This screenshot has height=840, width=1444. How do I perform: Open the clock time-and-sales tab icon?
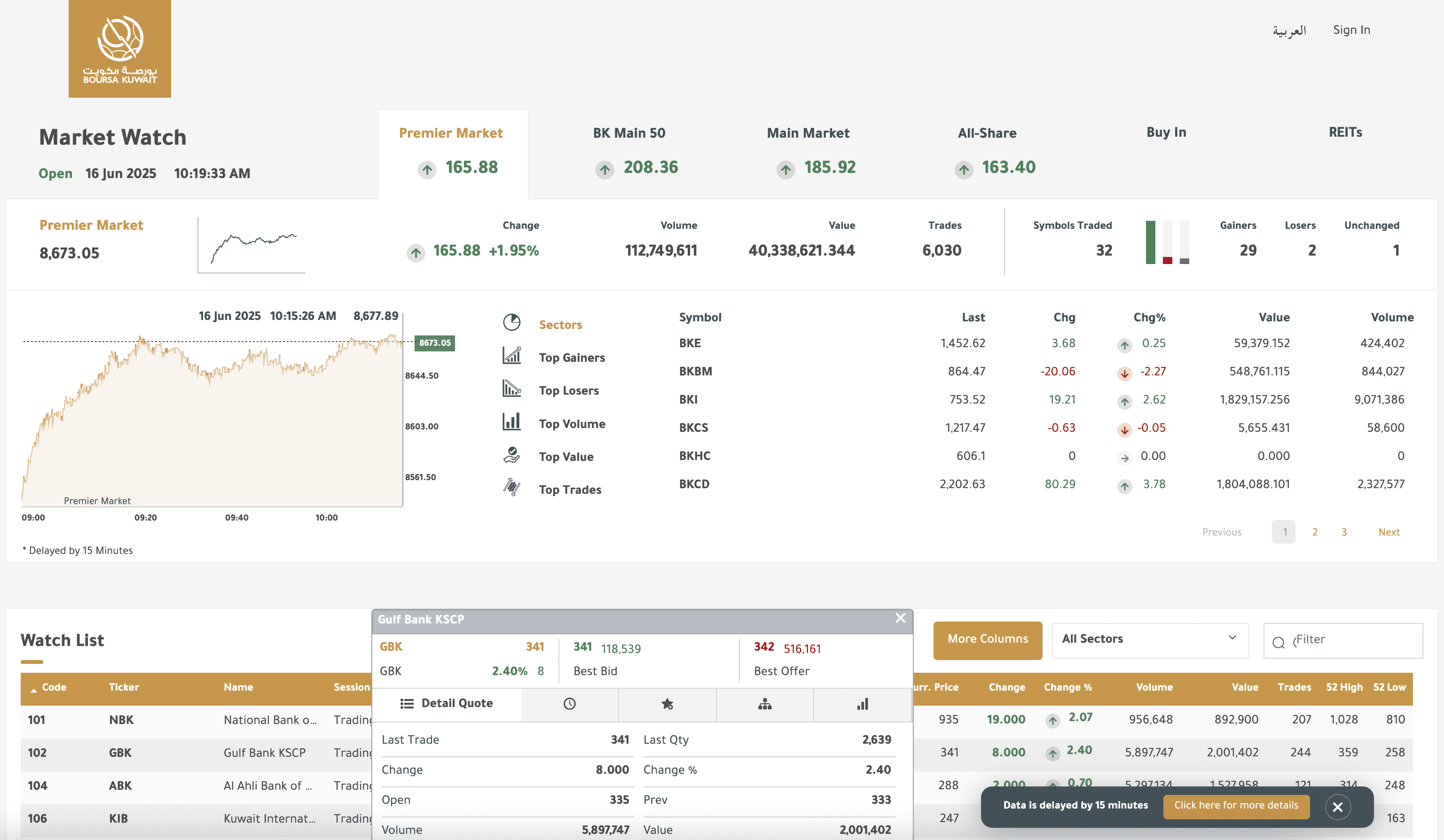(x=569, y=704)
